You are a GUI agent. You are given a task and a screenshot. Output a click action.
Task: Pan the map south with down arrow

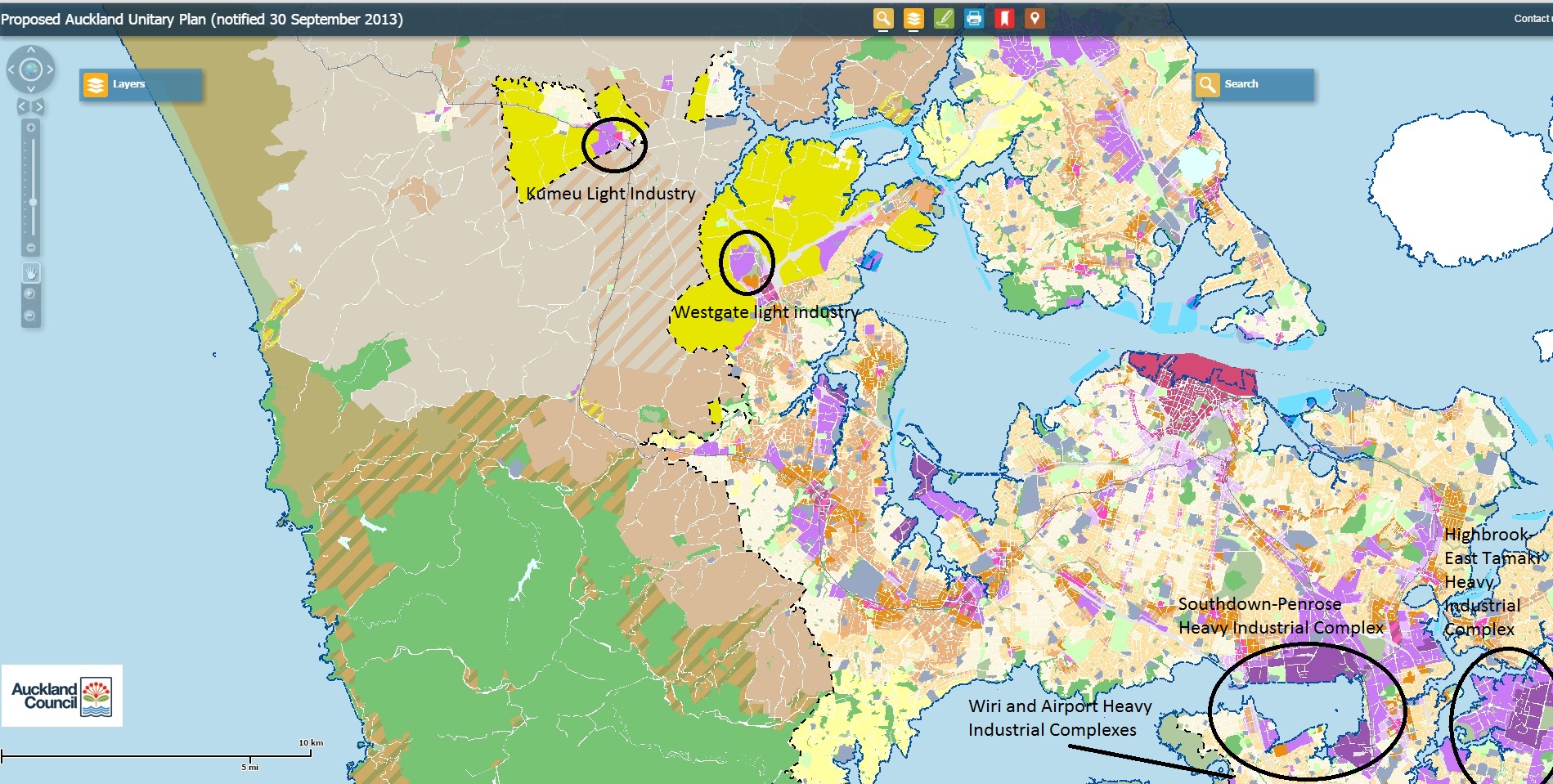point(31,88)
